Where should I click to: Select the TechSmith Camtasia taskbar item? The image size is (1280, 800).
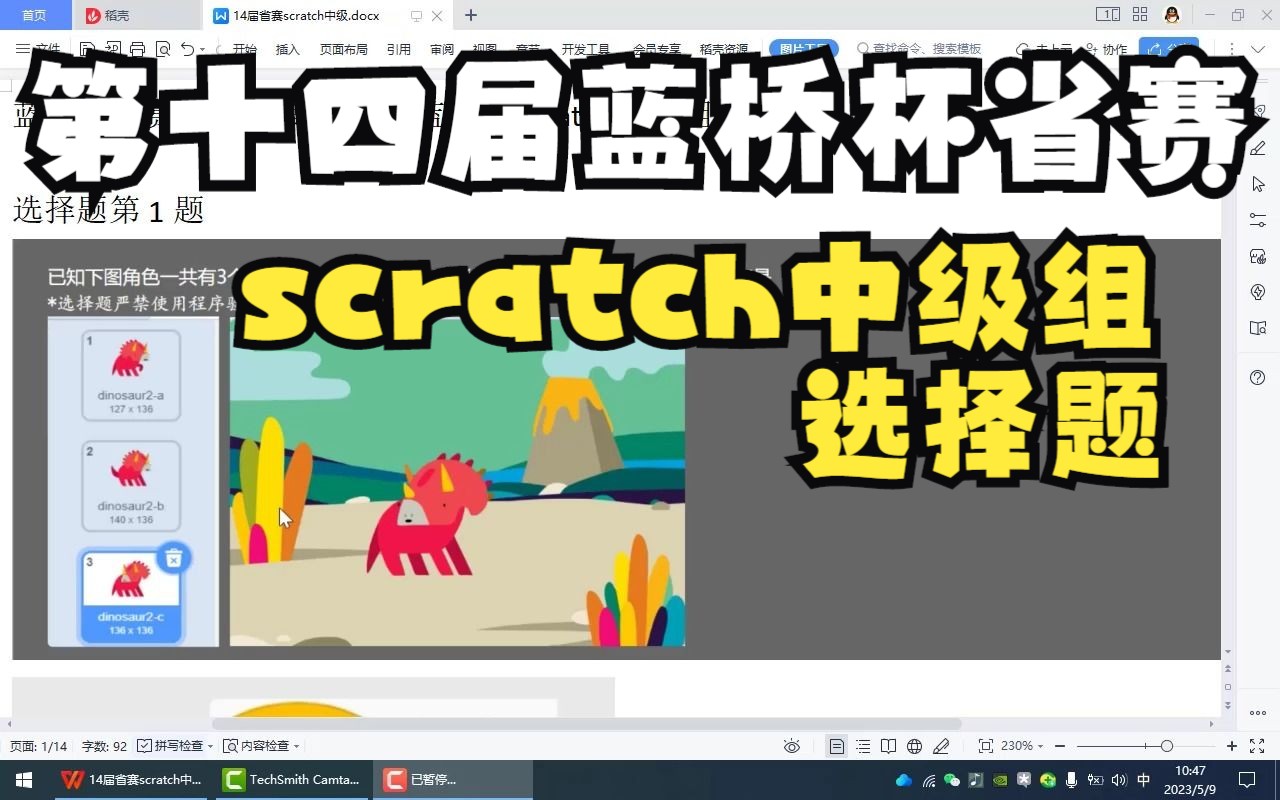[292, 779]
